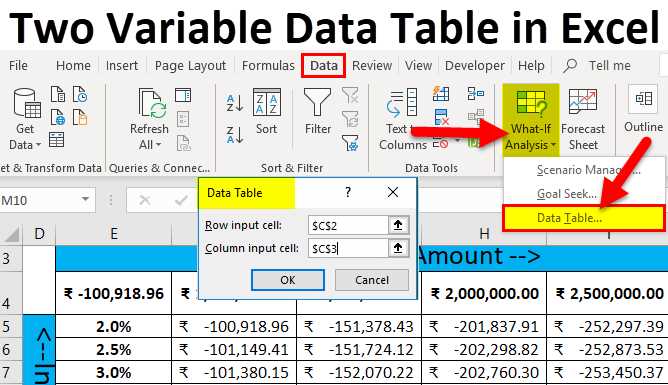Switch to the Review tab
This screenshot has width=668, height=385.
[372, 66]
